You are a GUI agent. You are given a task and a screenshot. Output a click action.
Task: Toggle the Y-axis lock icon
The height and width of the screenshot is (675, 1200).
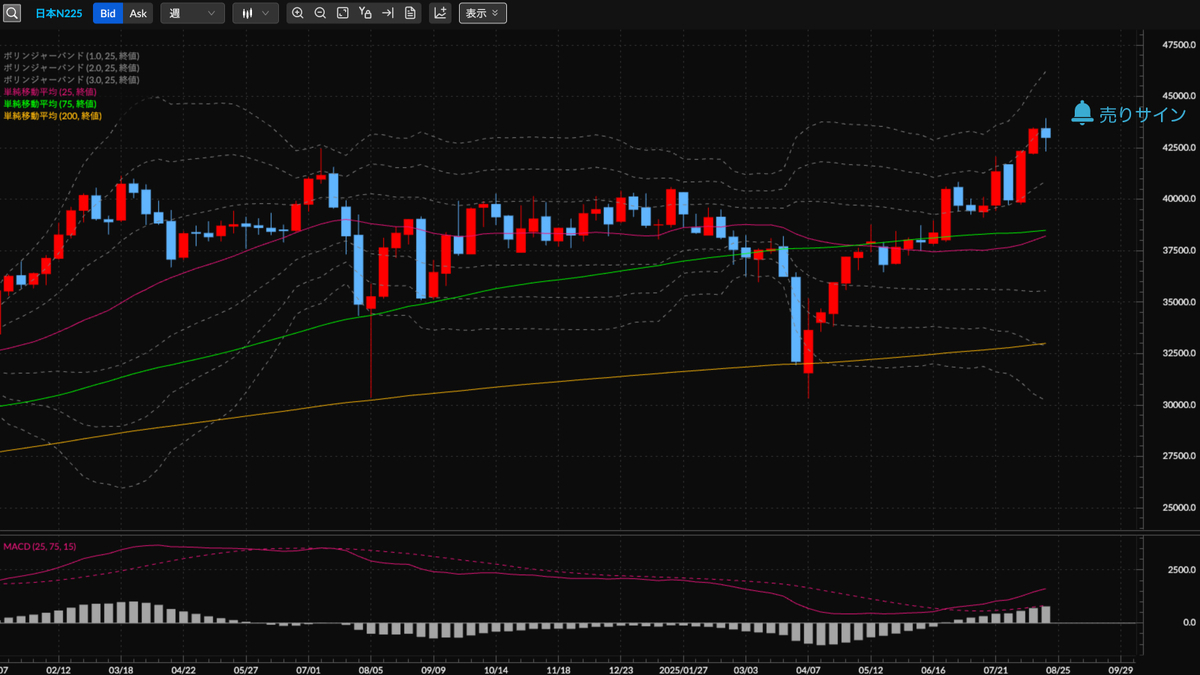point(365,13)
